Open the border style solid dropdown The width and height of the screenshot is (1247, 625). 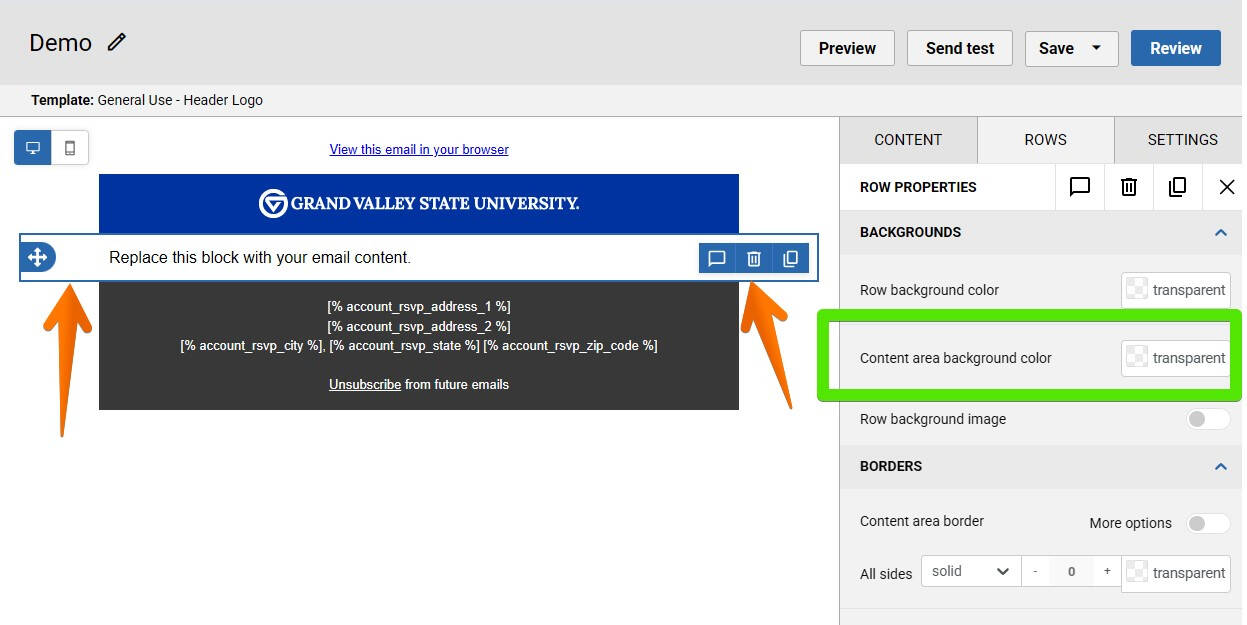click(970, 572)
